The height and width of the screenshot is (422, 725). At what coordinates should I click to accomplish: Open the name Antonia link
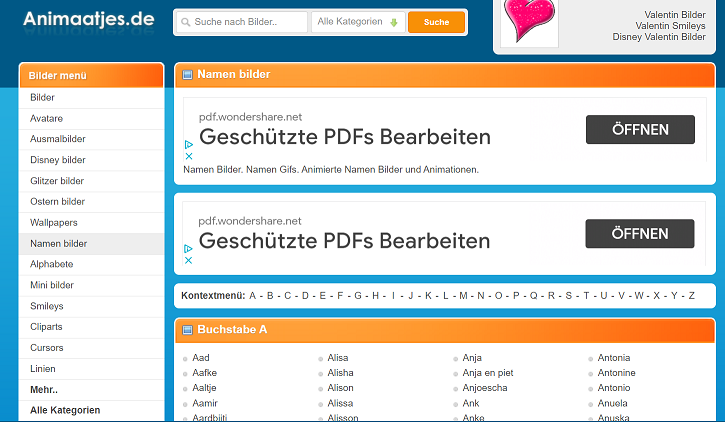coord(614,358)
